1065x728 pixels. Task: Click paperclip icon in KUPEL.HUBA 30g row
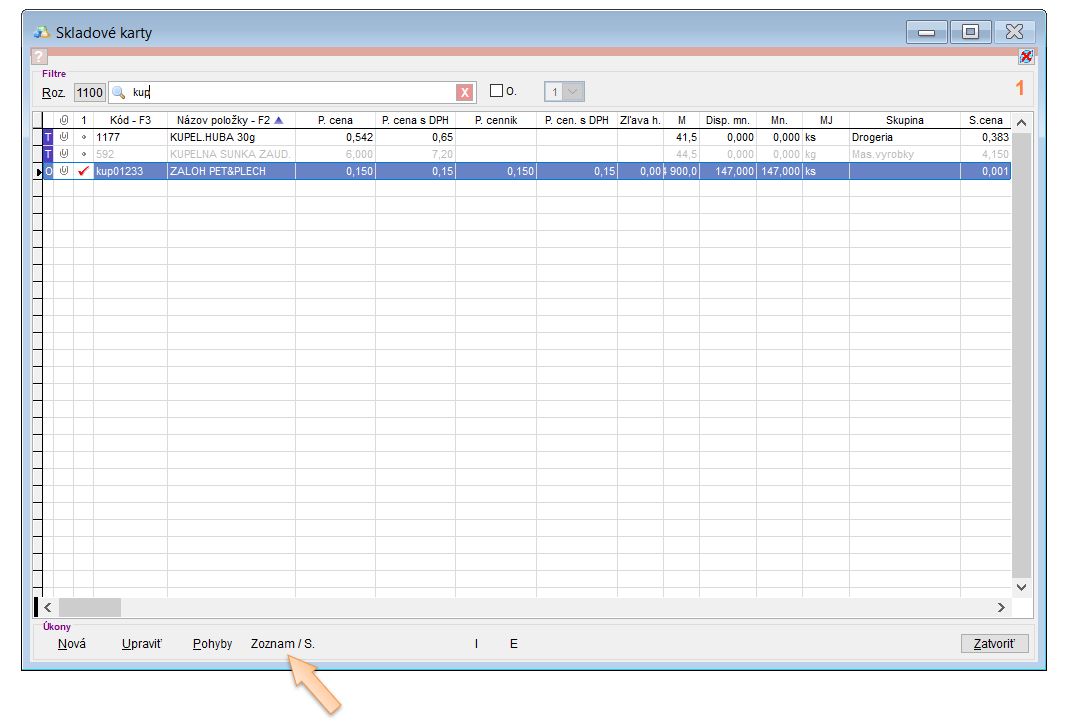coord(64,137)
